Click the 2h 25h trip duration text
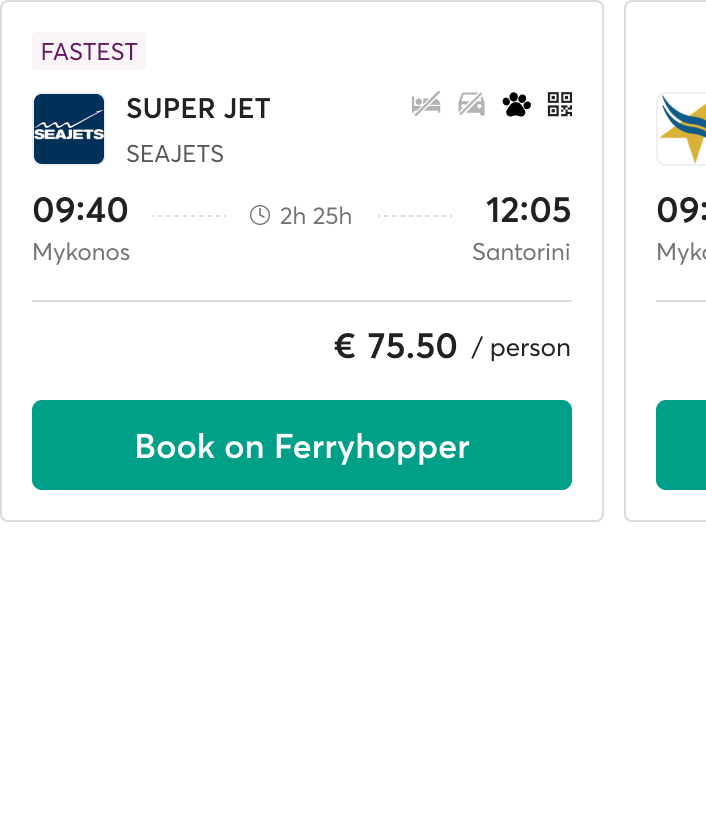This screenshot has width=706, height=828. tap(316, 216)
